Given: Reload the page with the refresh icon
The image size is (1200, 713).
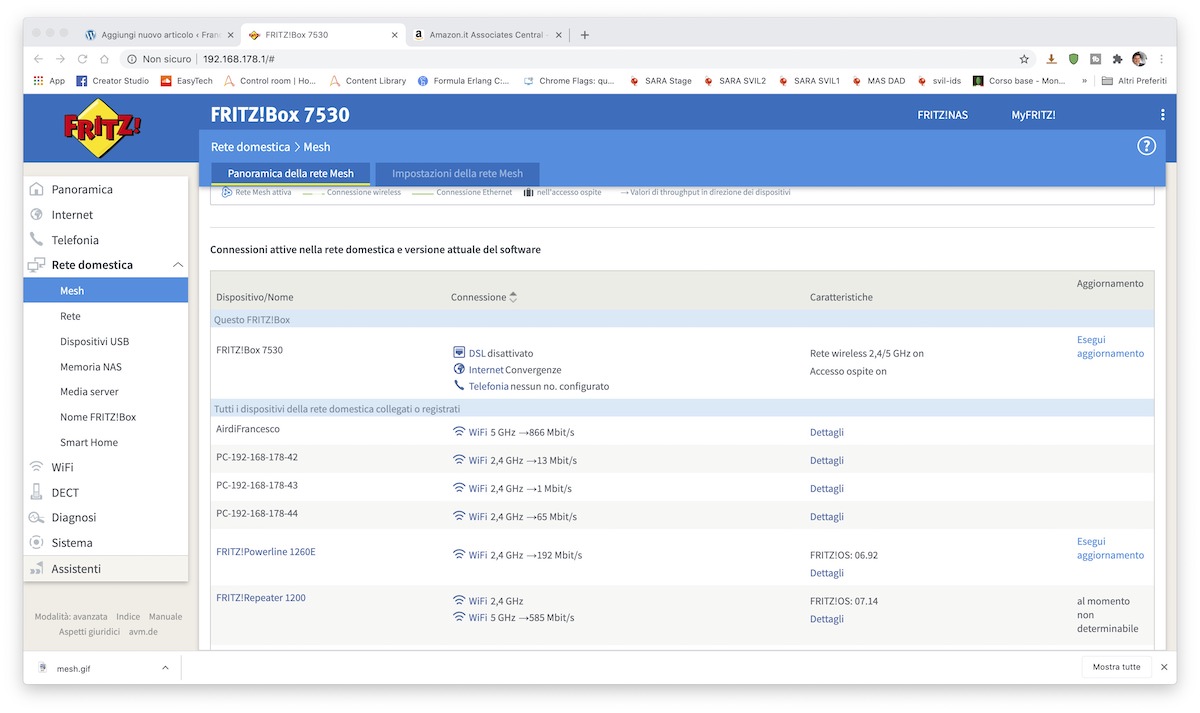Looking at the screenshot, I should click(82, 59).
